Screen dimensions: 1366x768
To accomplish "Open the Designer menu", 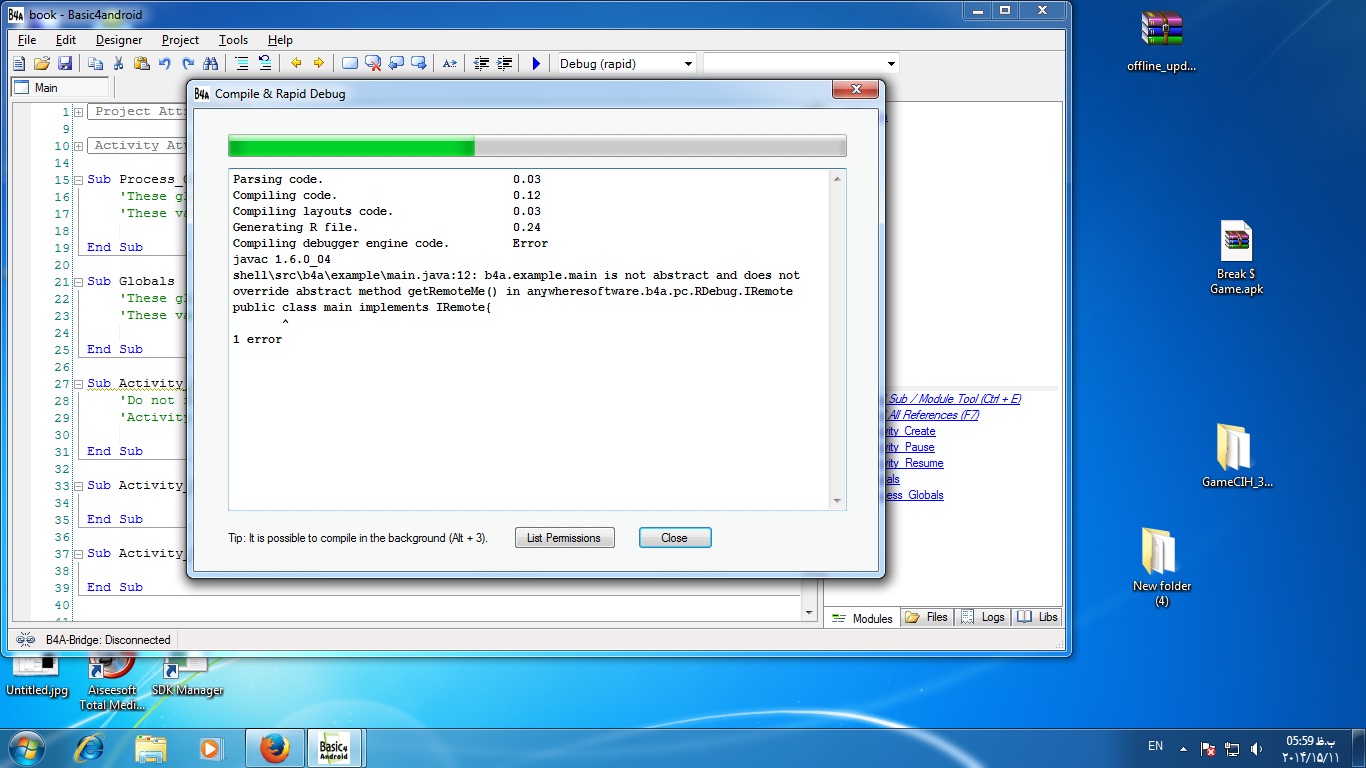I will (119, 40).
